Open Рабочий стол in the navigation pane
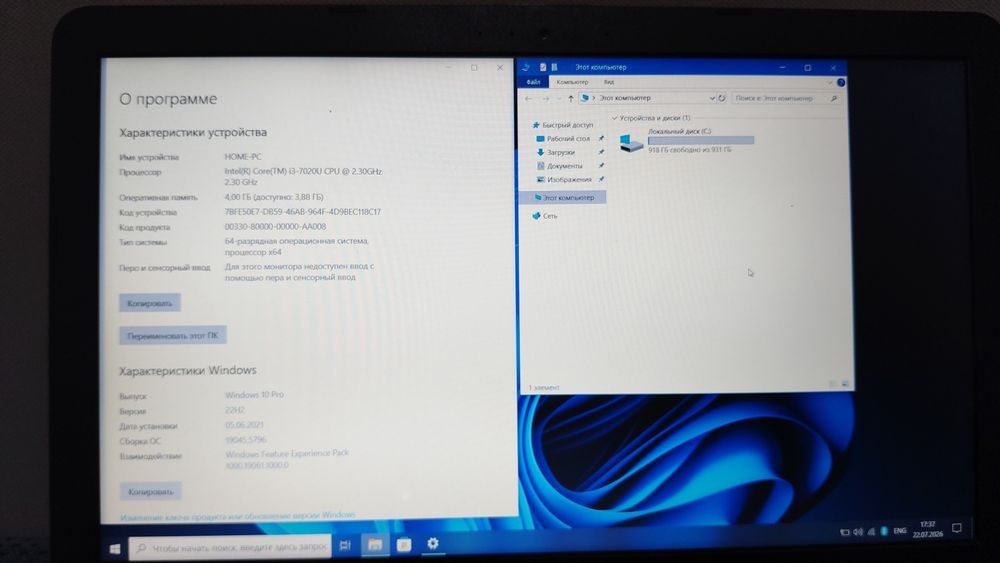Viewport: 1000px width, 563px height. pos(563,138)
